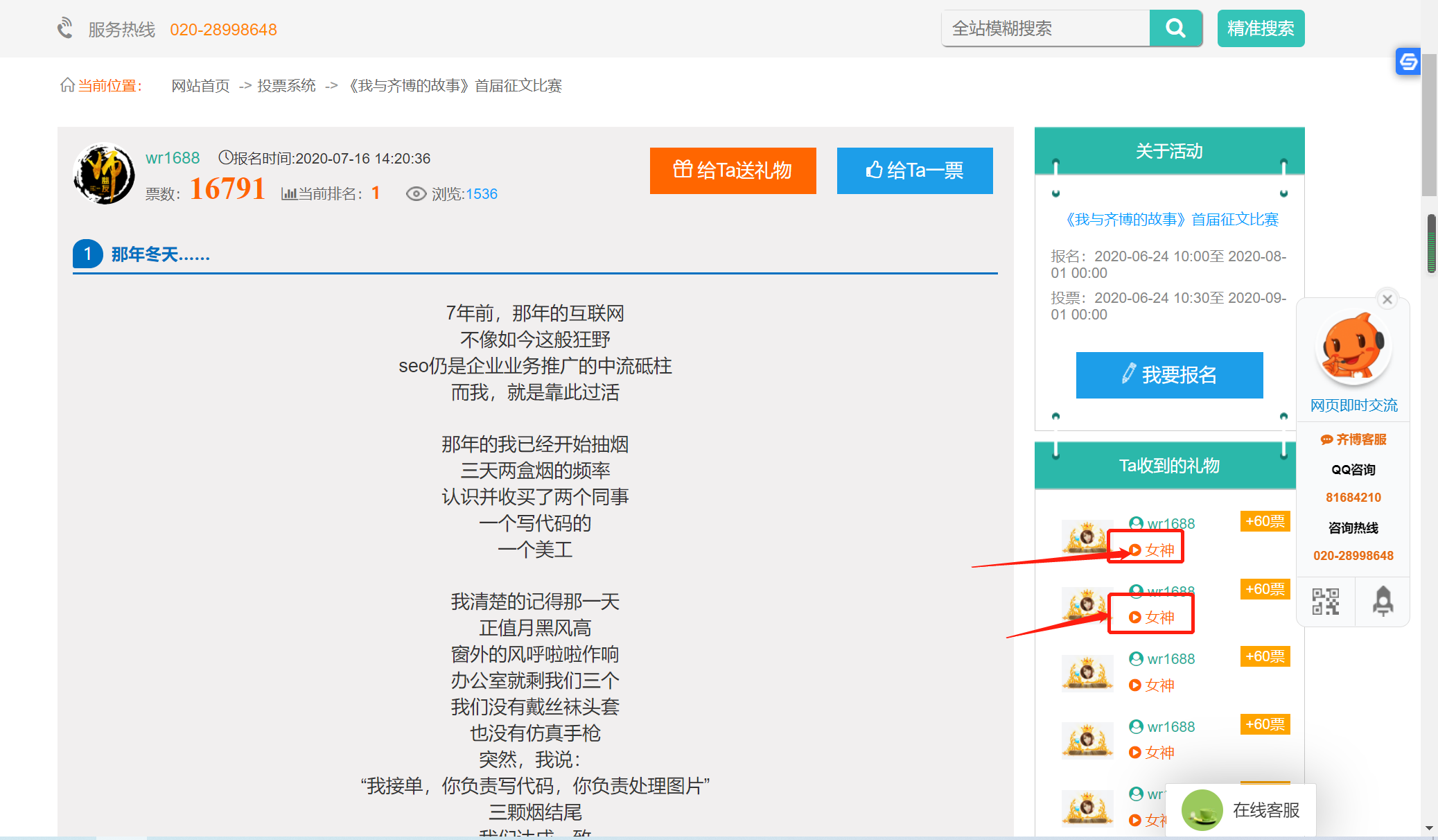Close the floating customer service widget
The height and width of the screenshot is (840, 1438).
point(1387,299)
